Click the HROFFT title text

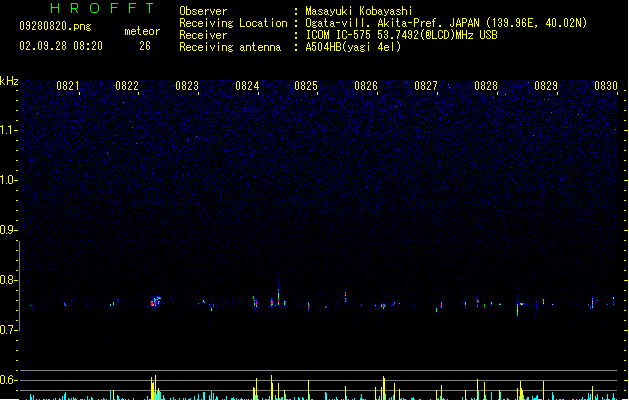[102, 8]
